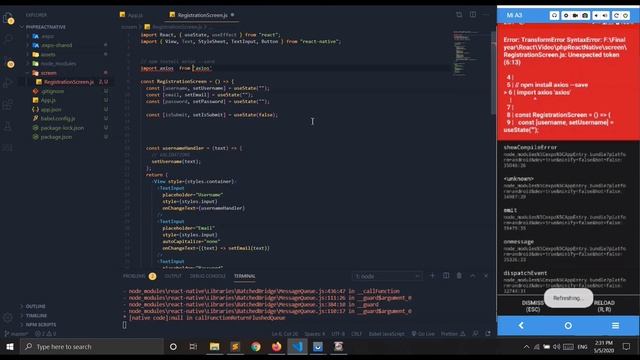Tap the Android back arrow on the phone
Viewport: 640px width, 360px height.
pyautogui.click(x=521, y=325)
